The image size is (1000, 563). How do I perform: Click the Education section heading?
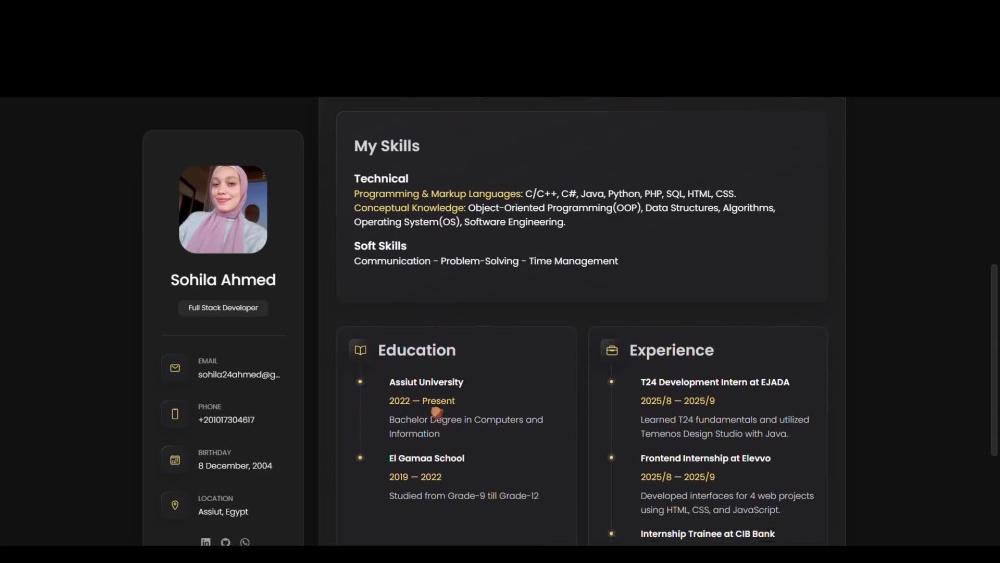point(416,350)
